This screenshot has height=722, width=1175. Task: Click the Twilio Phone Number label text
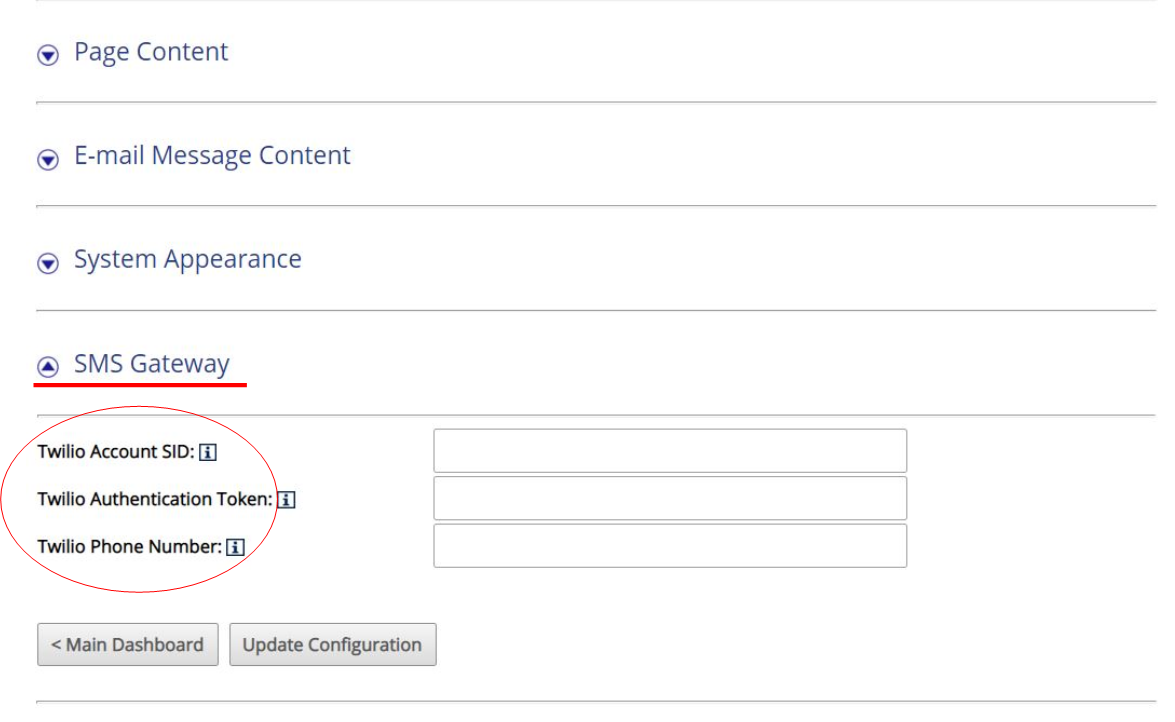tap(130, 547)
